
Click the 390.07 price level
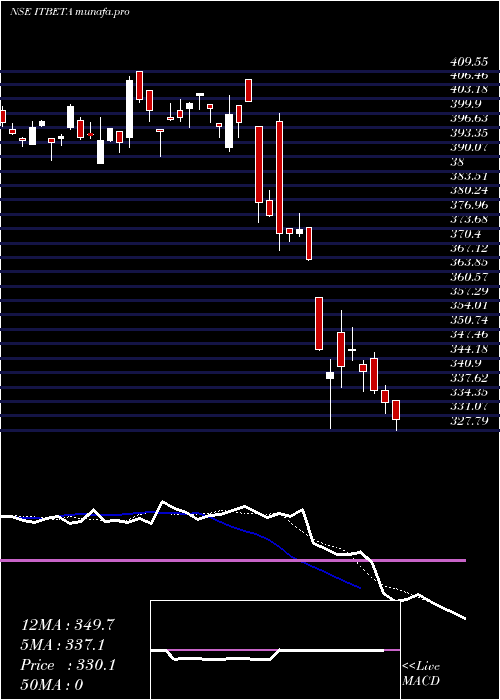[468, 147]
